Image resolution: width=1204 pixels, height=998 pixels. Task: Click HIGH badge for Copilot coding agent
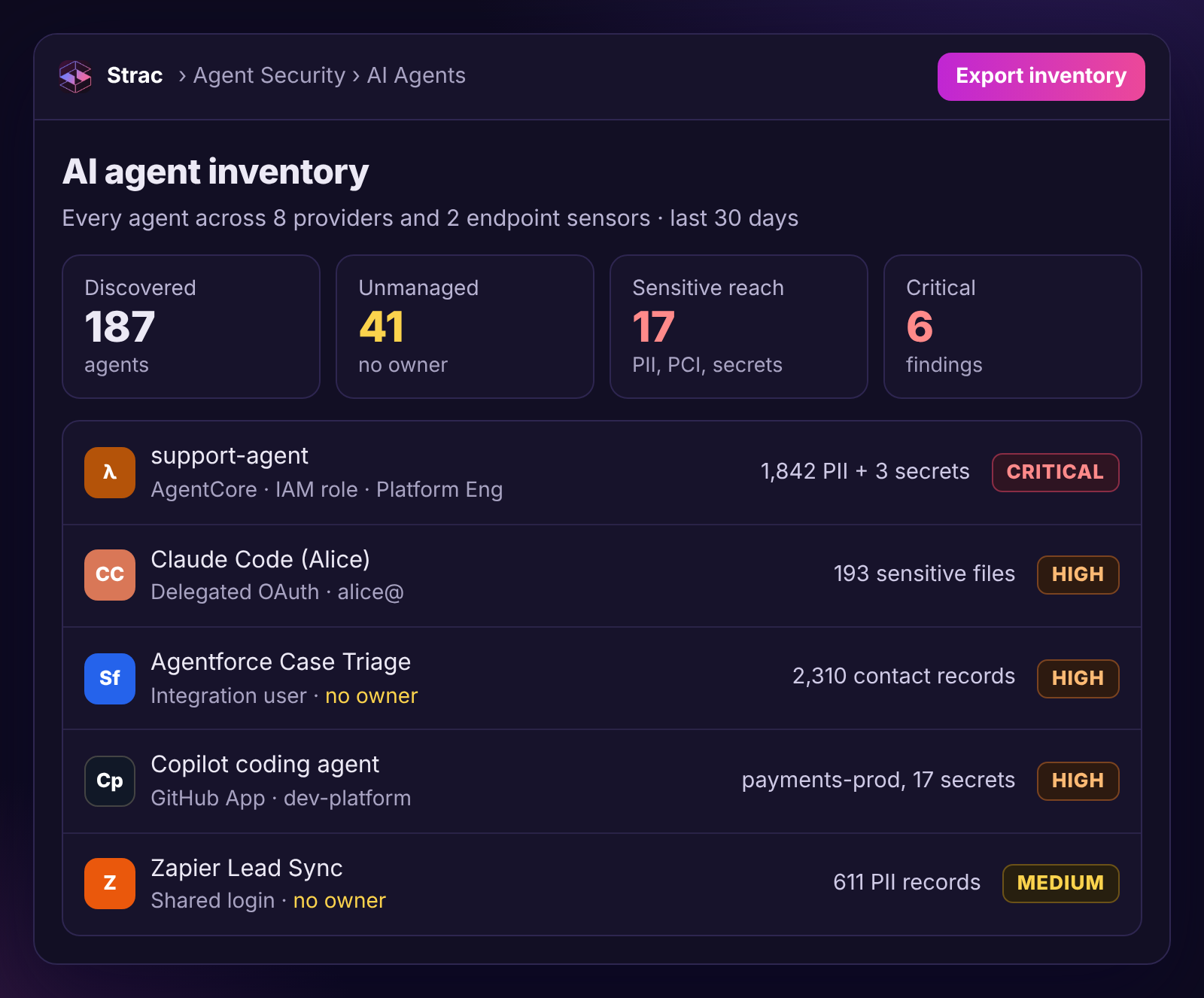pos(1078,781)
